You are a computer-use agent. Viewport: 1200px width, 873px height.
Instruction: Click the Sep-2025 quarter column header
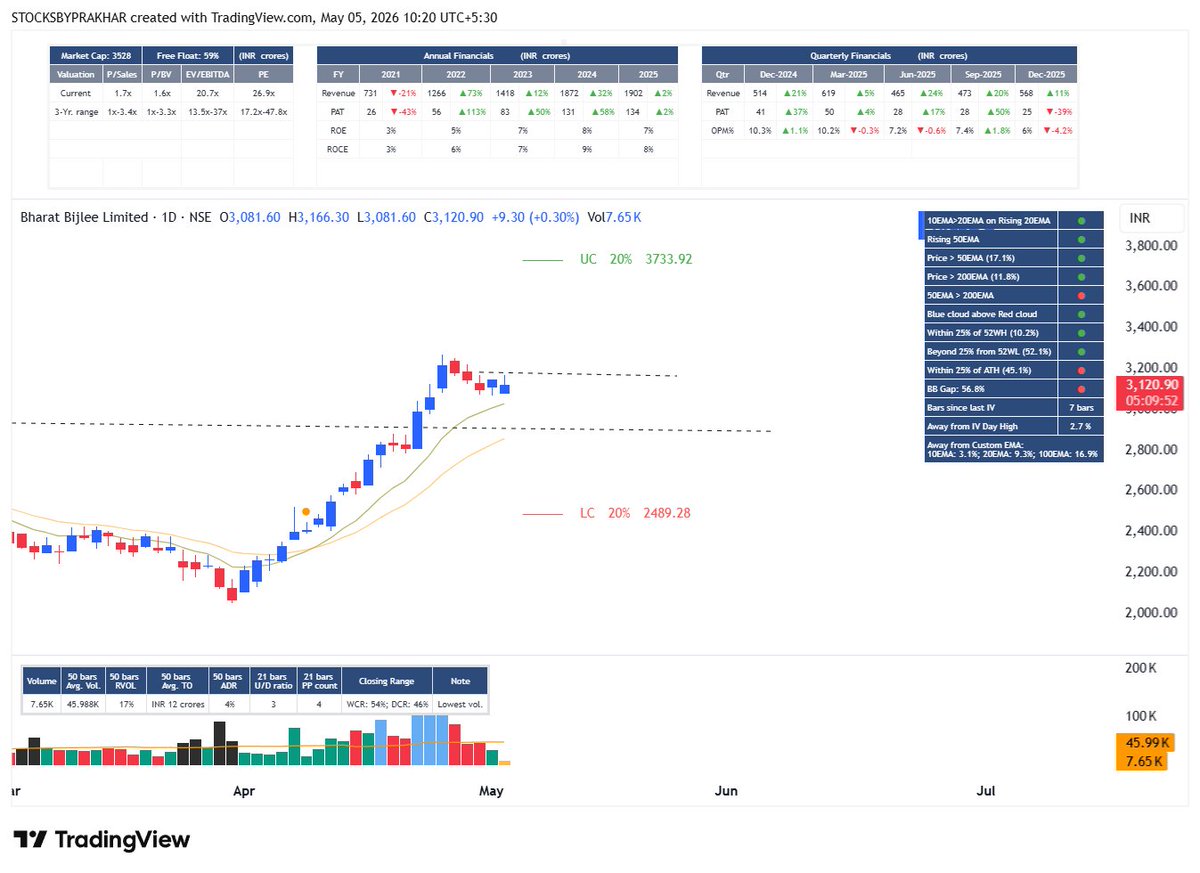pos(981,74)
